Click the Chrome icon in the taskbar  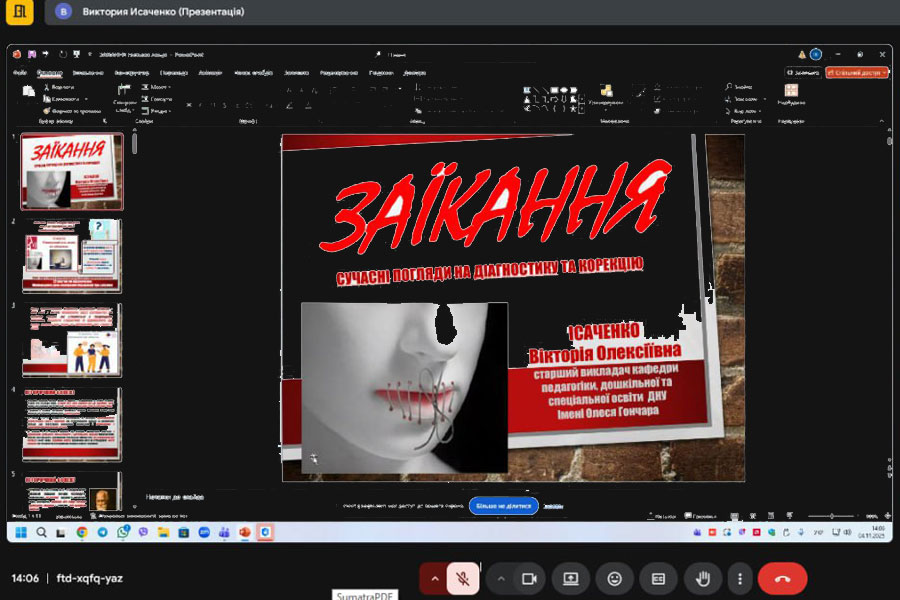tap(82, 532)
